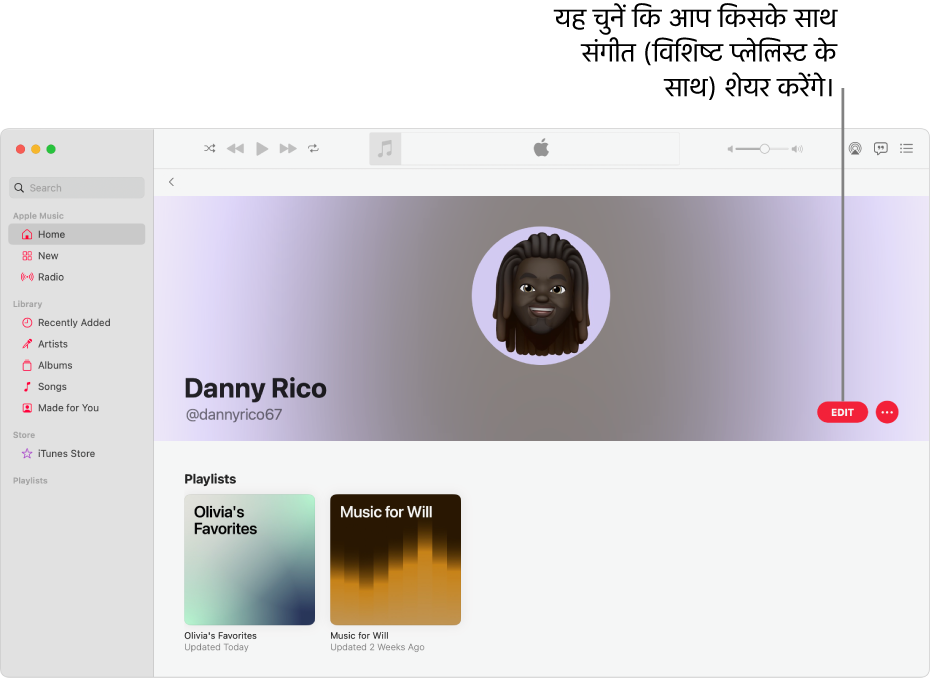The image size is (934, 681).
Task: Click the Playlists section heading in the sidebar
Action: 30,481
